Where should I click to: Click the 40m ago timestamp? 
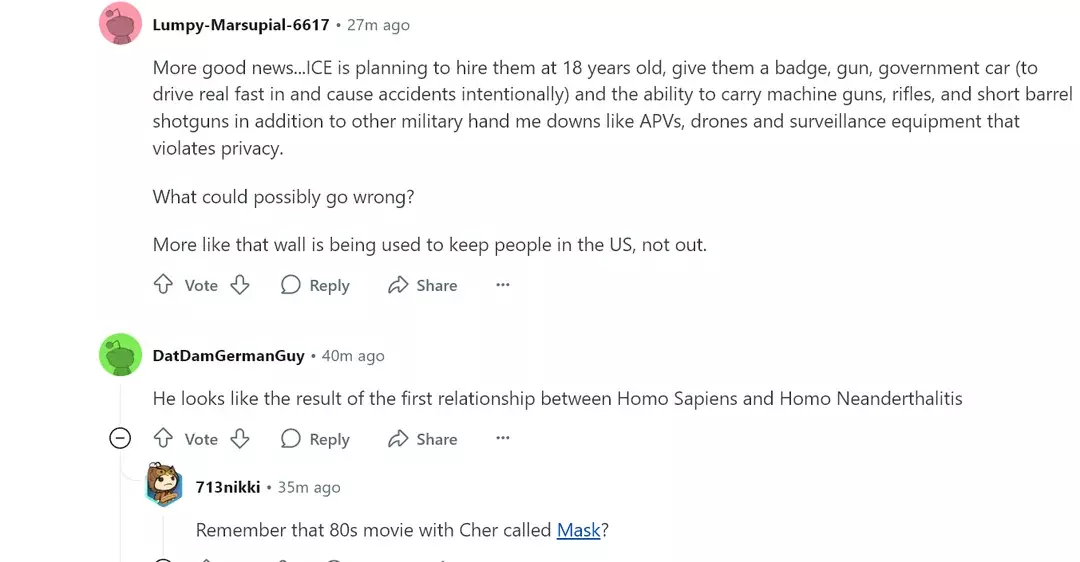coord(353,356)
